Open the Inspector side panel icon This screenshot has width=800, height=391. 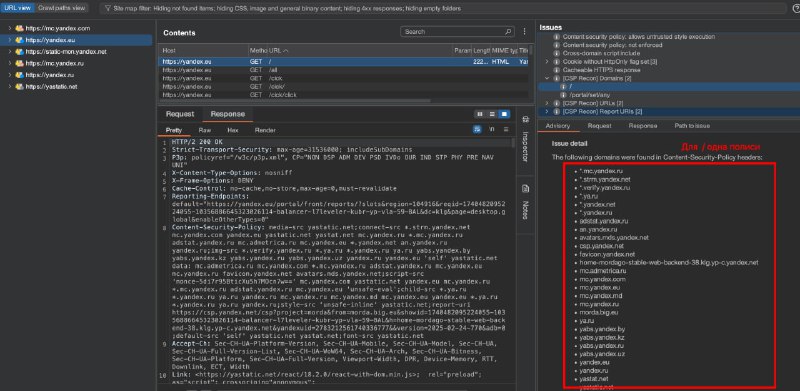[525, 119]
